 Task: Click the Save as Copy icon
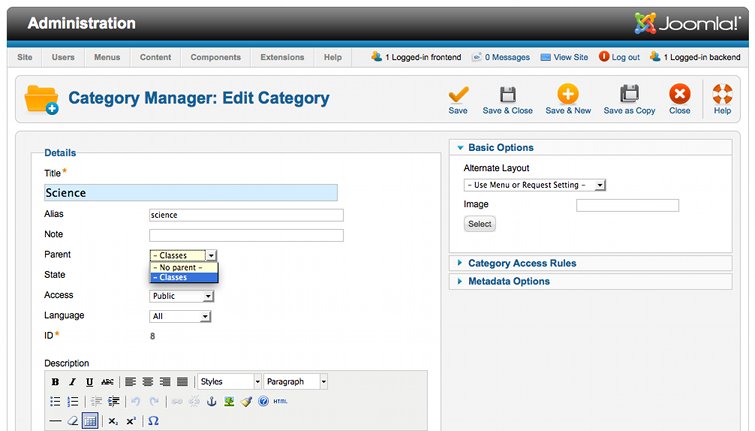pyautogui.click(x=629, y=95)
